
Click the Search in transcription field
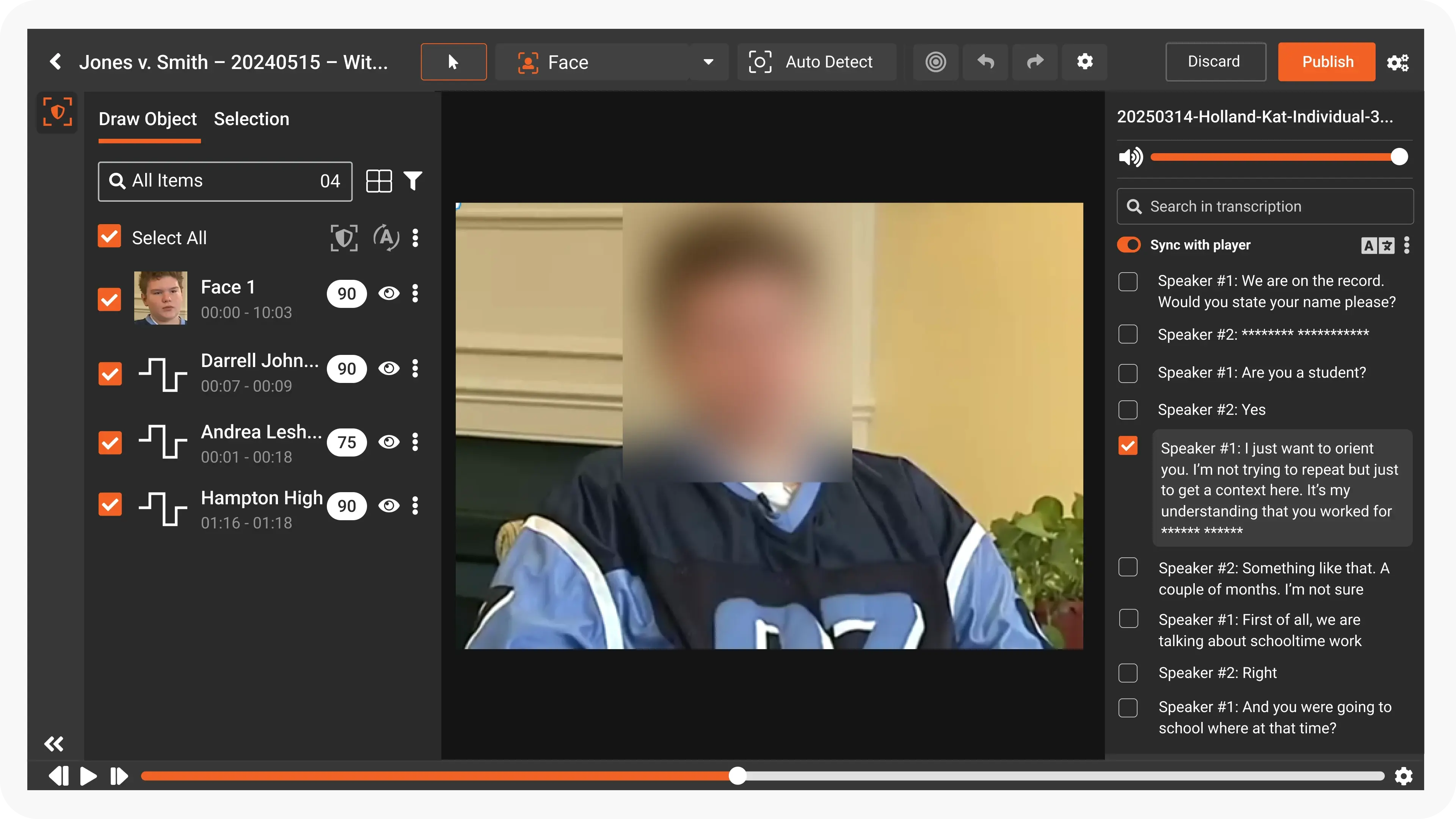1265,206
